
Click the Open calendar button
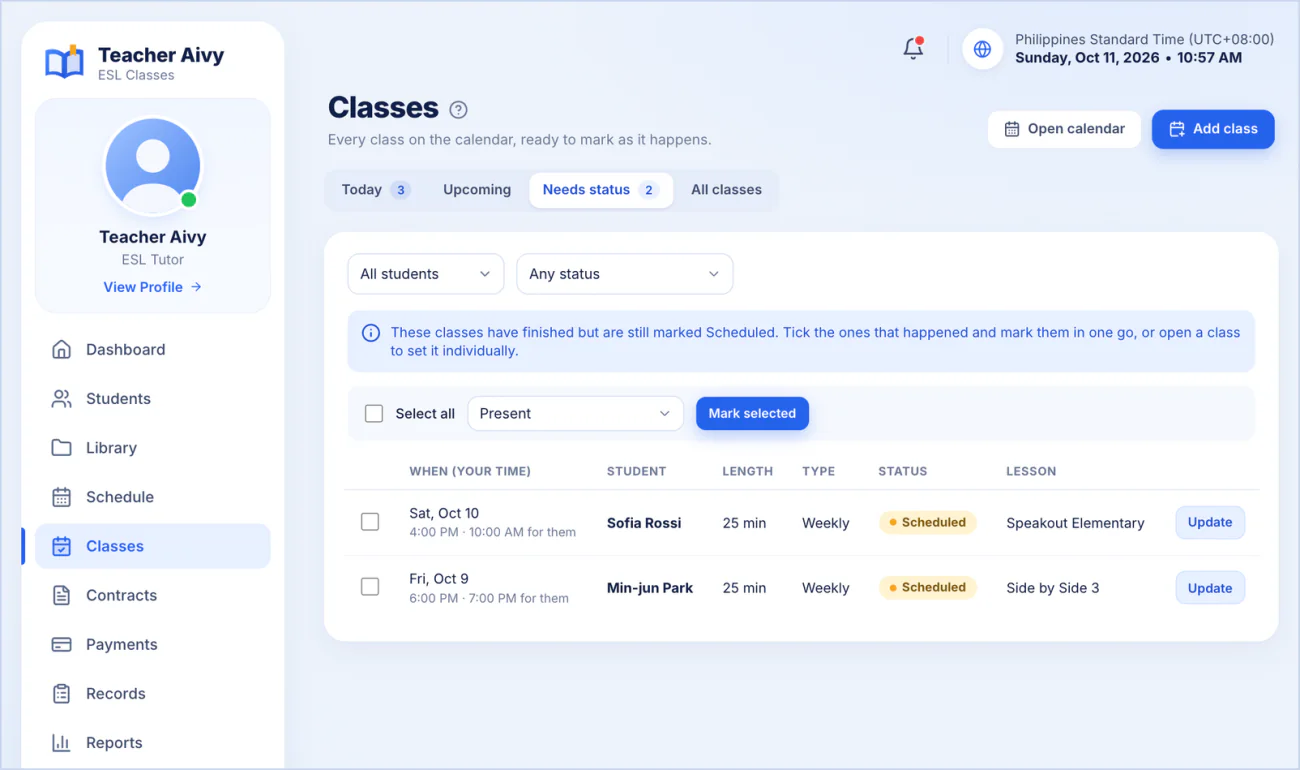click(x=1064, y=129)
